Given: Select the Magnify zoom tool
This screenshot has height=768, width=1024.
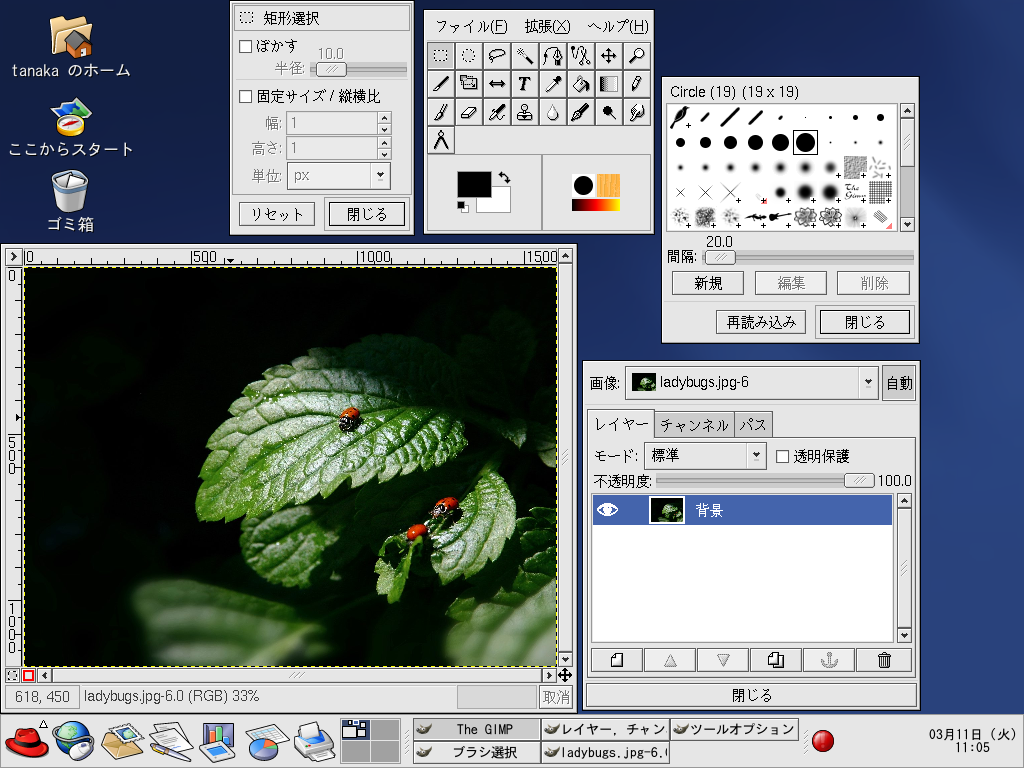Looking at the screenshot, I should pos(636,55).
